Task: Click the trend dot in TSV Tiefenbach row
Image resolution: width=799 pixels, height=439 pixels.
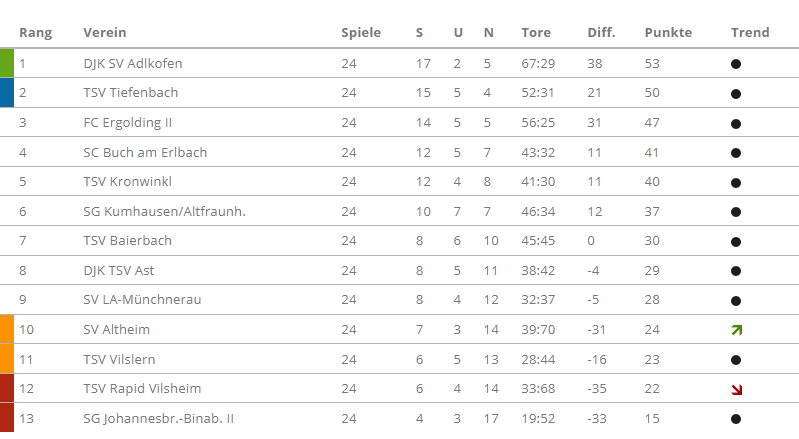Action: pos(736,94)
